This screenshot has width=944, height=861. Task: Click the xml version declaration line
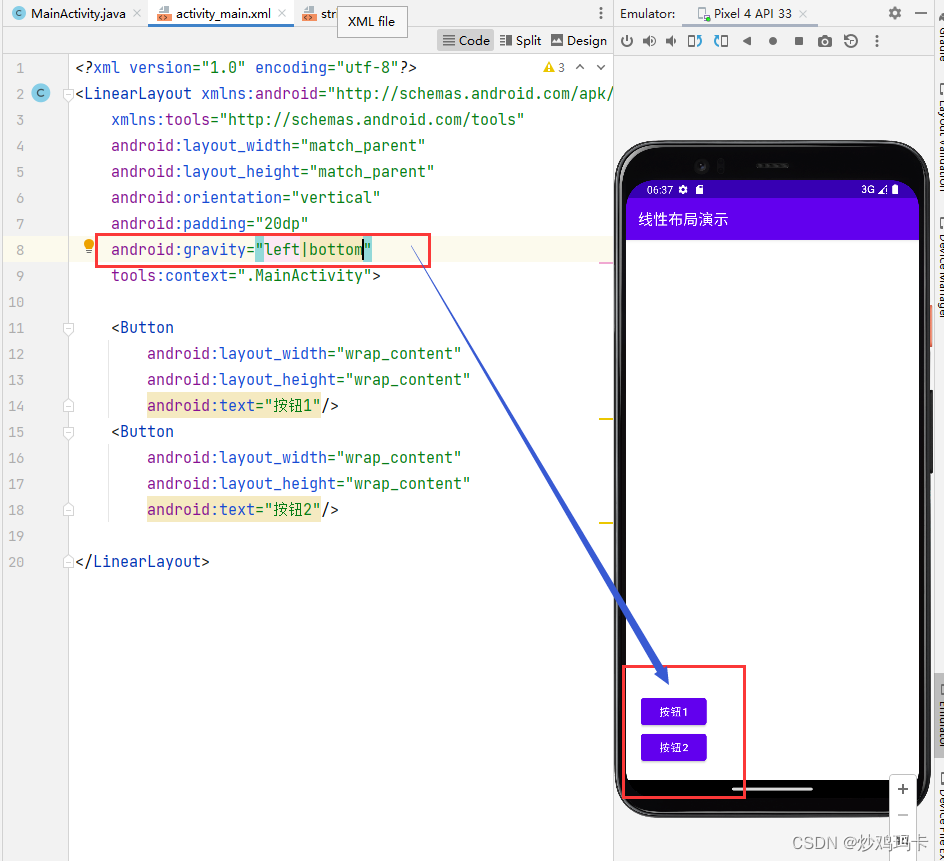coord(246,67)
